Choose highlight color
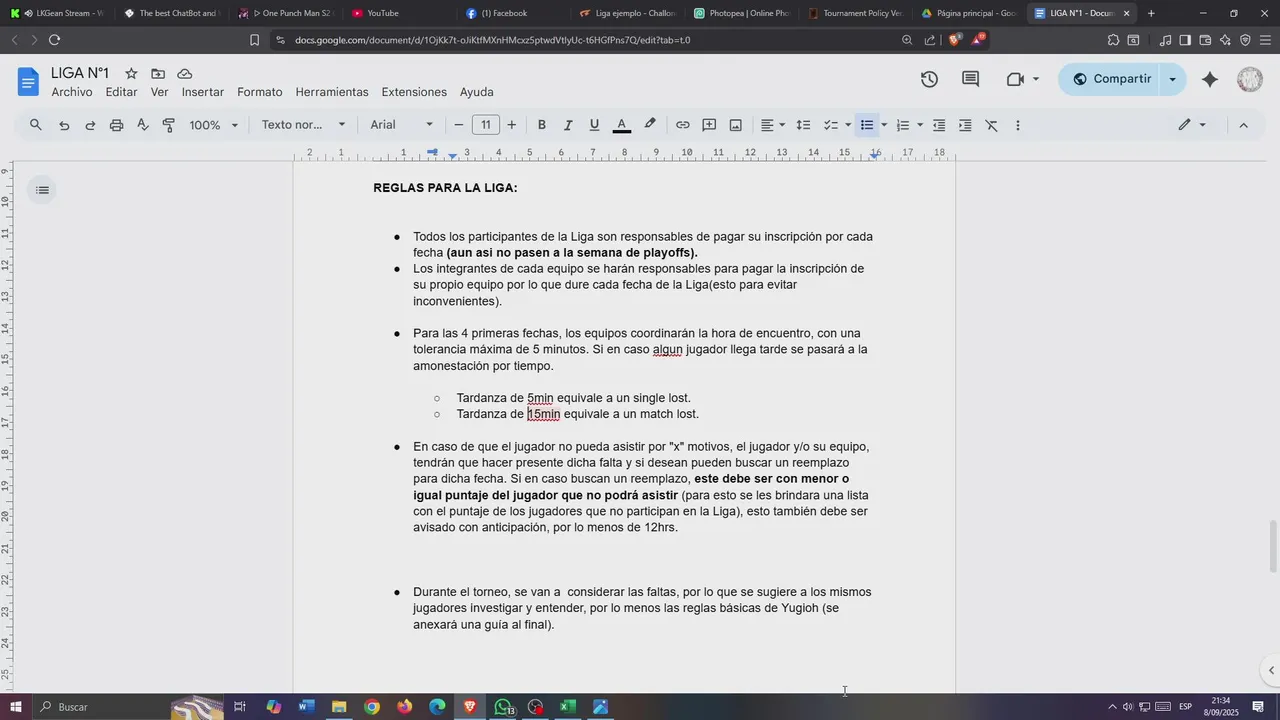 pos(650,125)
